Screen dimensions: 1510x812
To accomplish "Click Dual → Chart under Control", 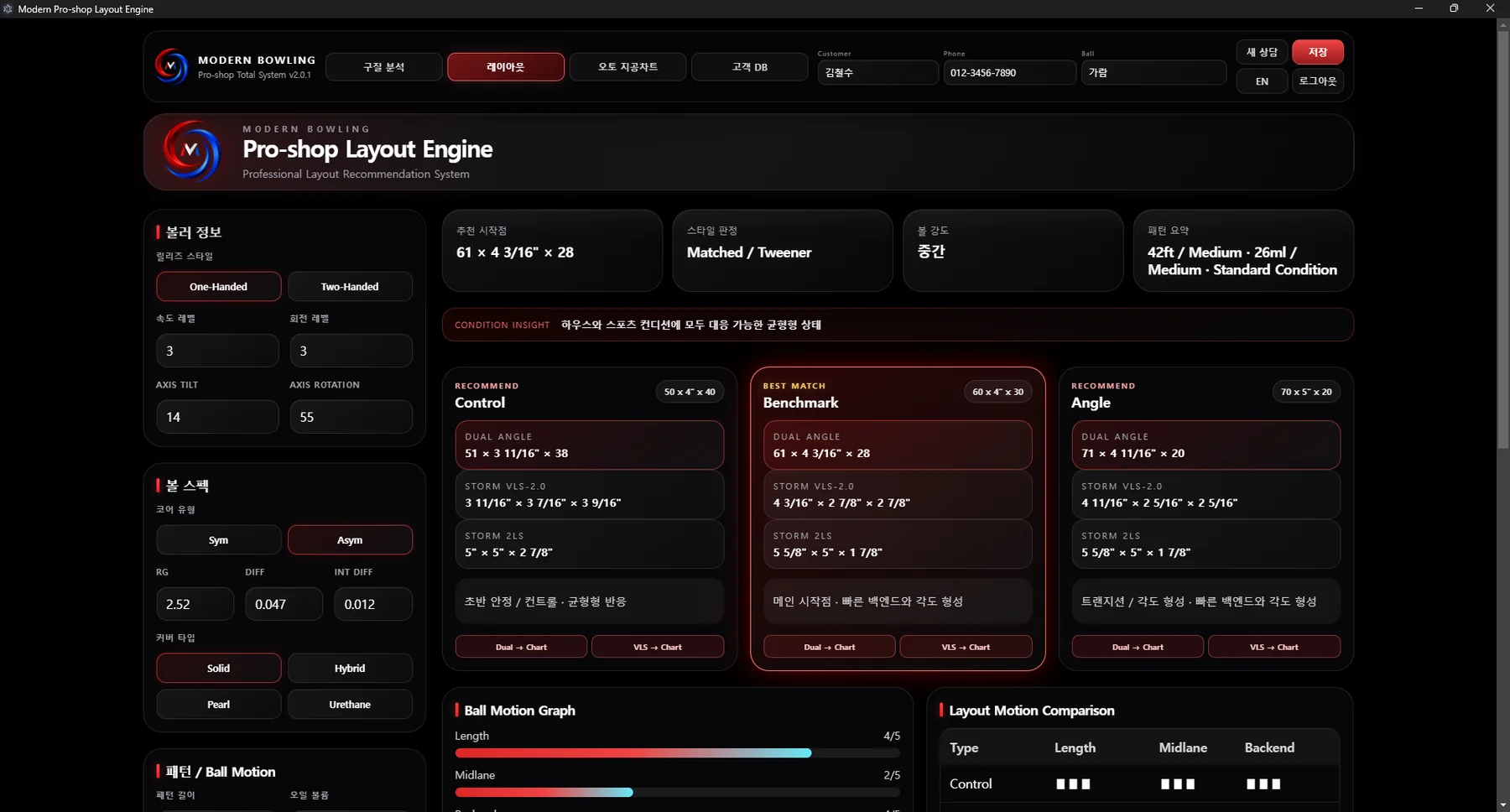I will click(x=521, y=647).
